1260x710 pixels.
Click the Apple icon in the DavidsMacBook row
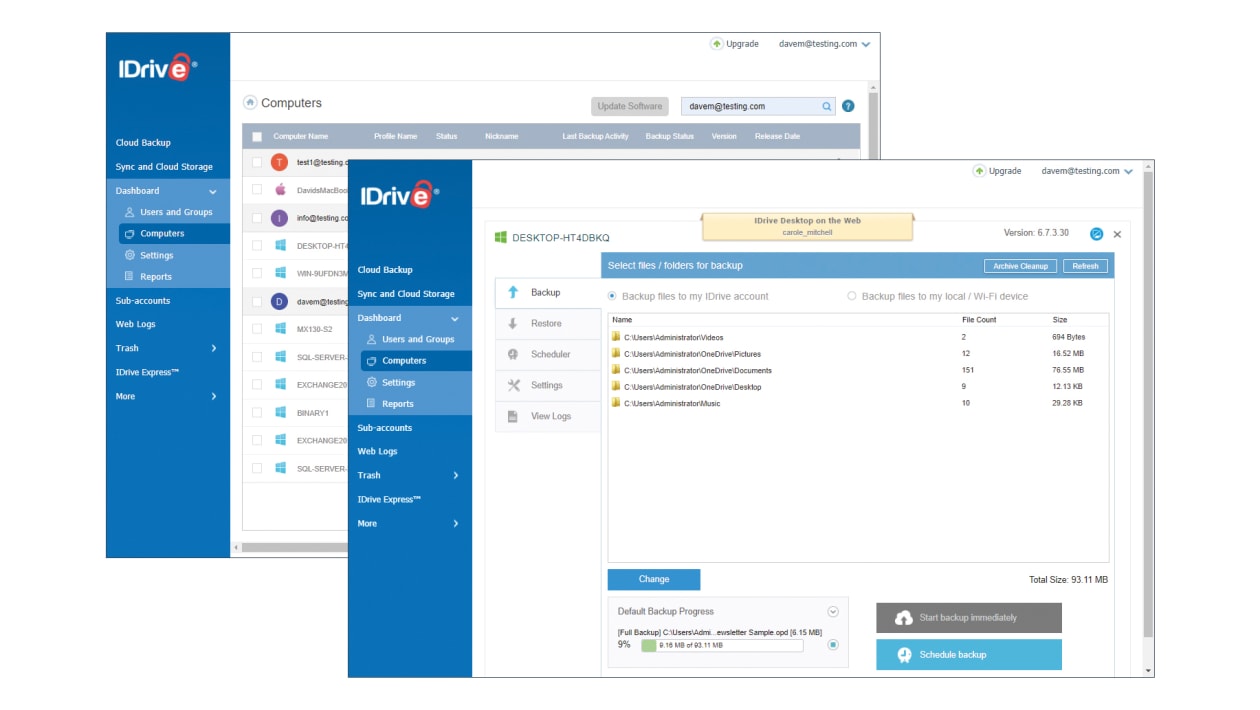pos(281,189)
